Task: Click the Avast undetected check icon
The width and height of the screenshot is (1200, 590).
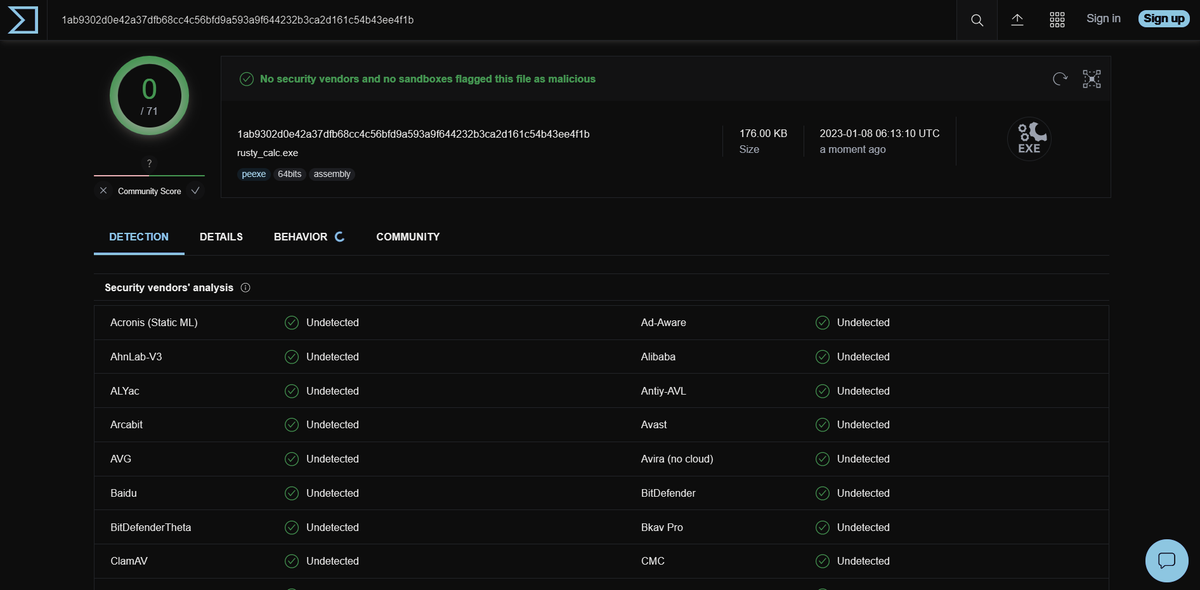Action: click(822, 425)
